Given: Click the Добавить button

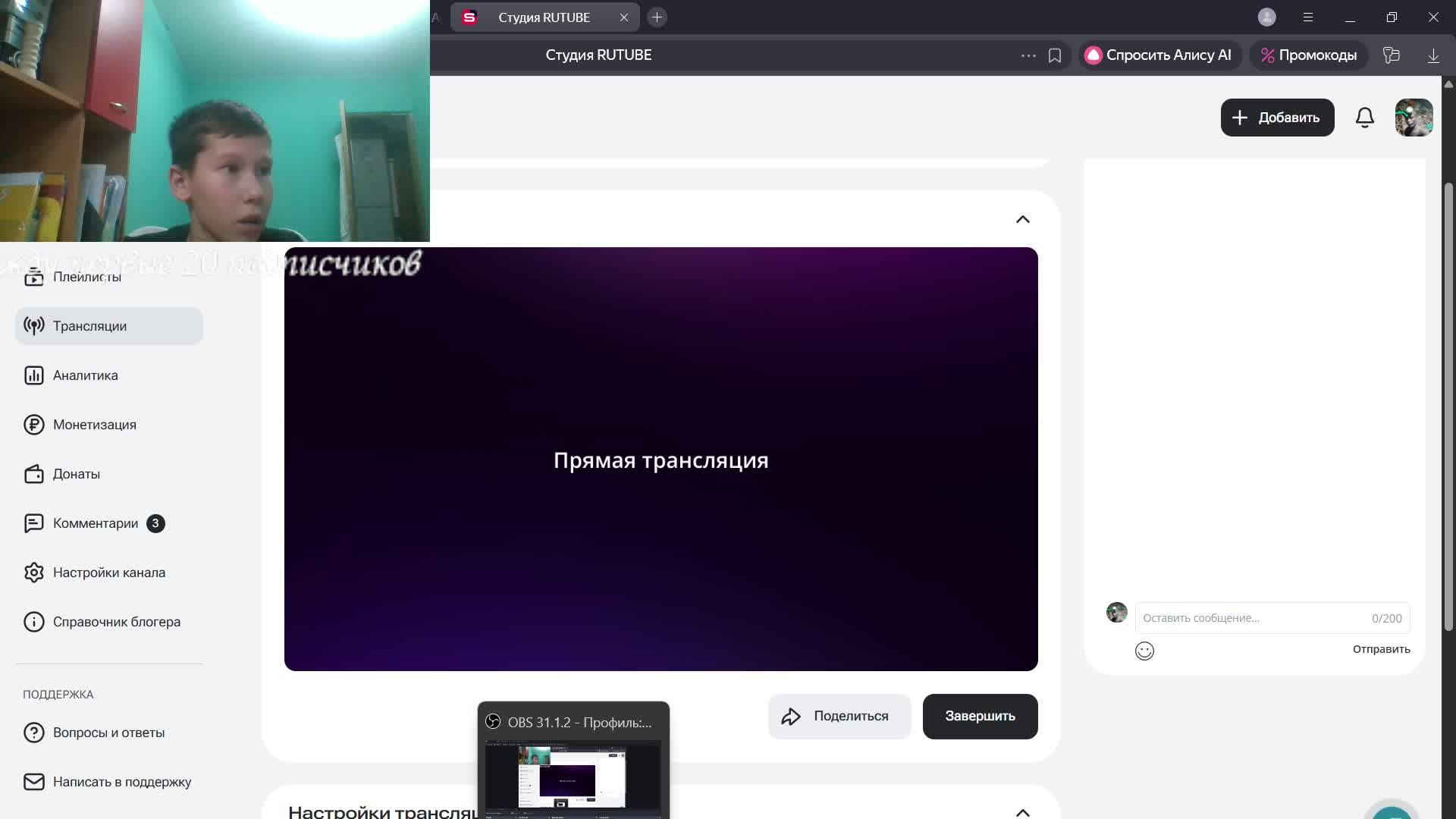Looking at the screenshot, I should click(x=1277, y=118).
